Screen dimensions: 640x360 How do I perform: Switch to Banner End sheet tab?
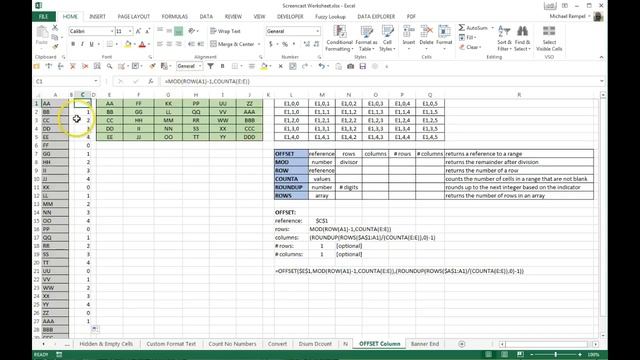[425, 344]
